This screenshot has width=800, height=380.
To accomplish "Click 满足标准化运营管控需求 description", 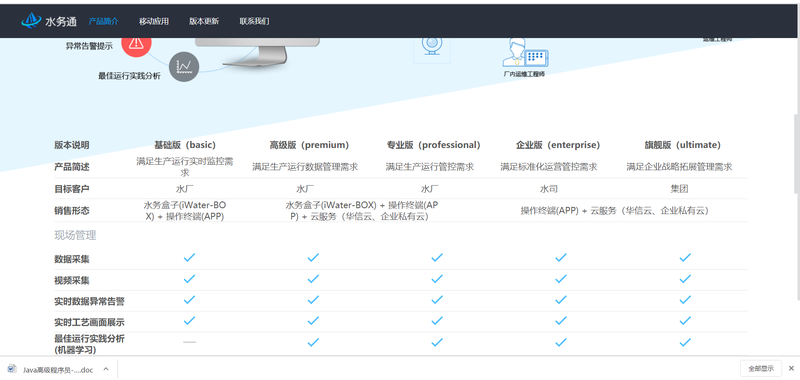I will (x=549, y=167).
